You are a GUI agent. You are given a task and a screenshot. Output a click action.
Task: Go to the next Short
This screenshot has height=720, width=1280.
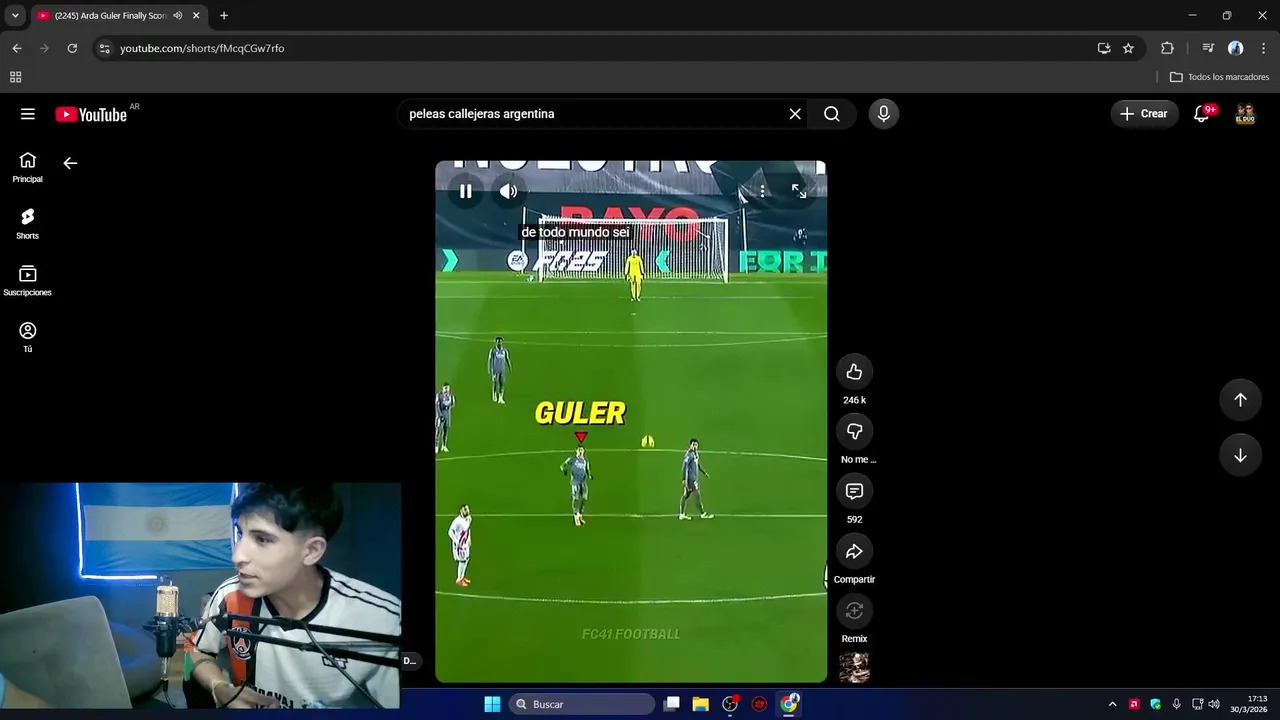click(x=1240, y=455)
